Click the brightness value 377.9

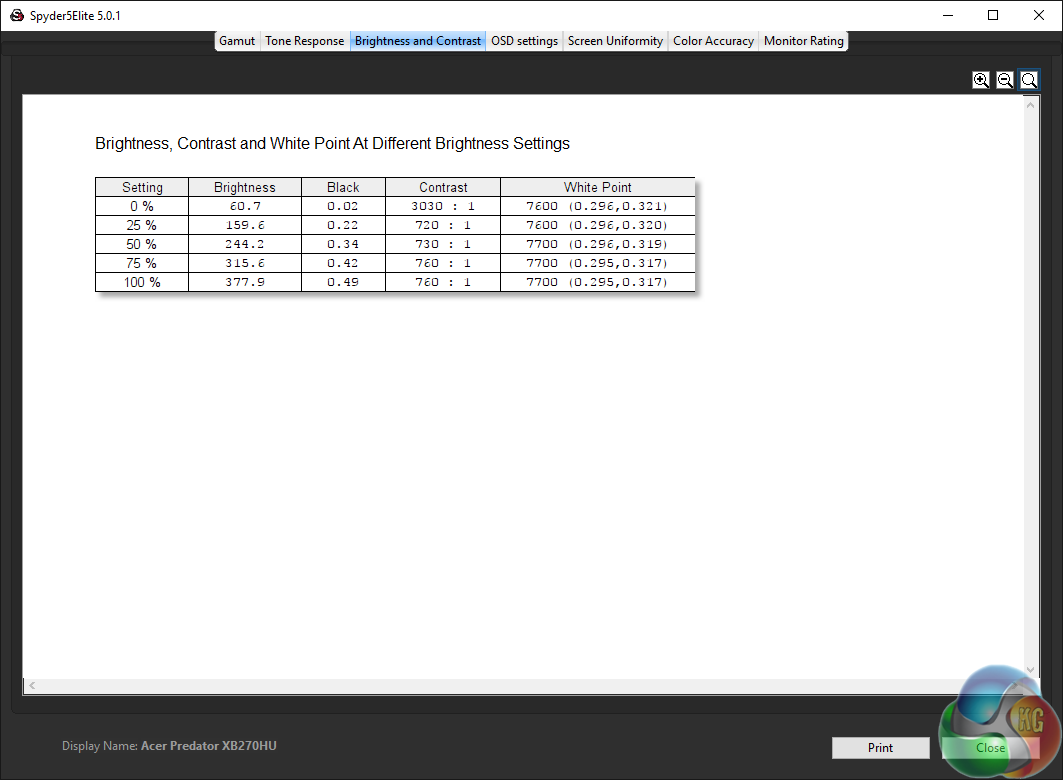tap(245, 282)
